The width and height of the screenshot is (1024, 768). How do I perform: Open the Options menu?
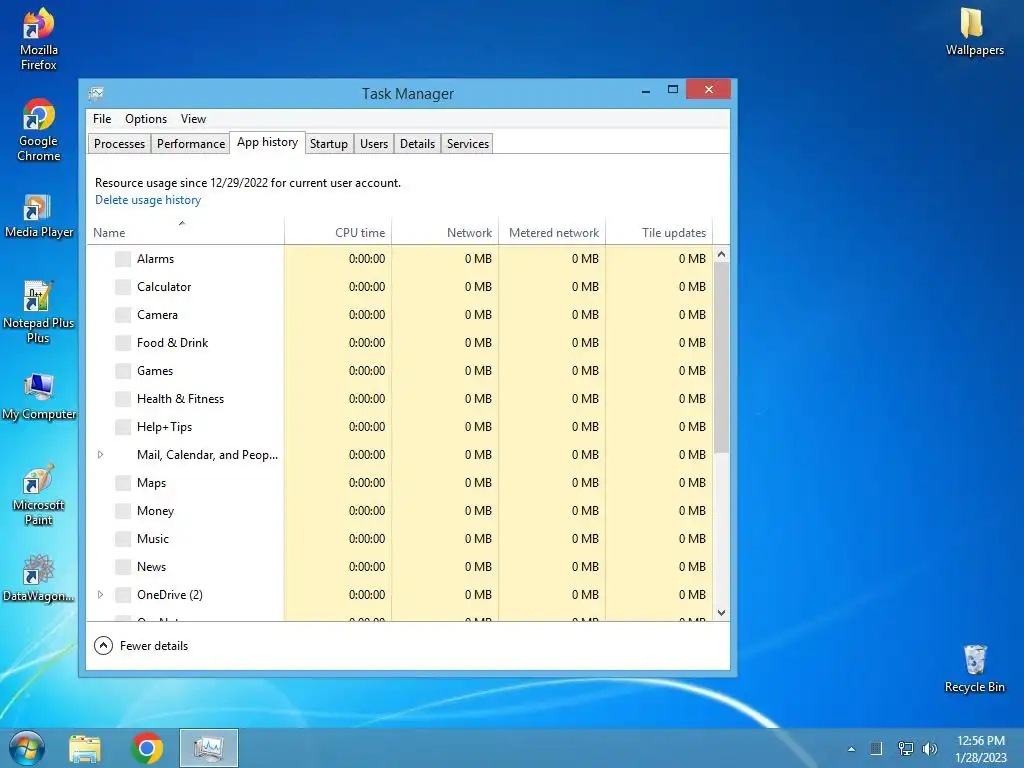click(x=146, y=119)
